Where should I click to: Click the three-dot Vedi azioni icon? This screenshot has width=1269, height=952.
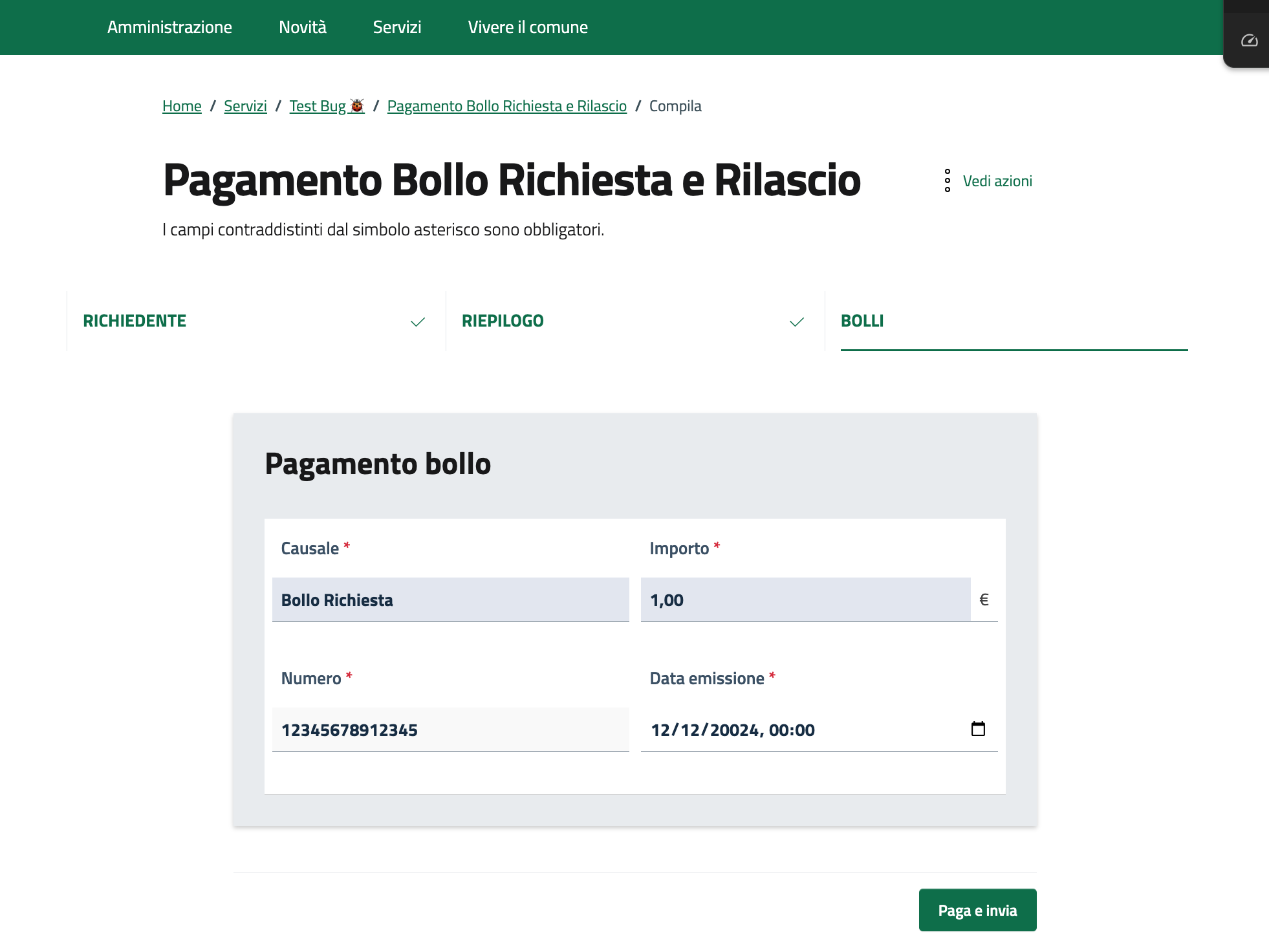tap(948, 181)
